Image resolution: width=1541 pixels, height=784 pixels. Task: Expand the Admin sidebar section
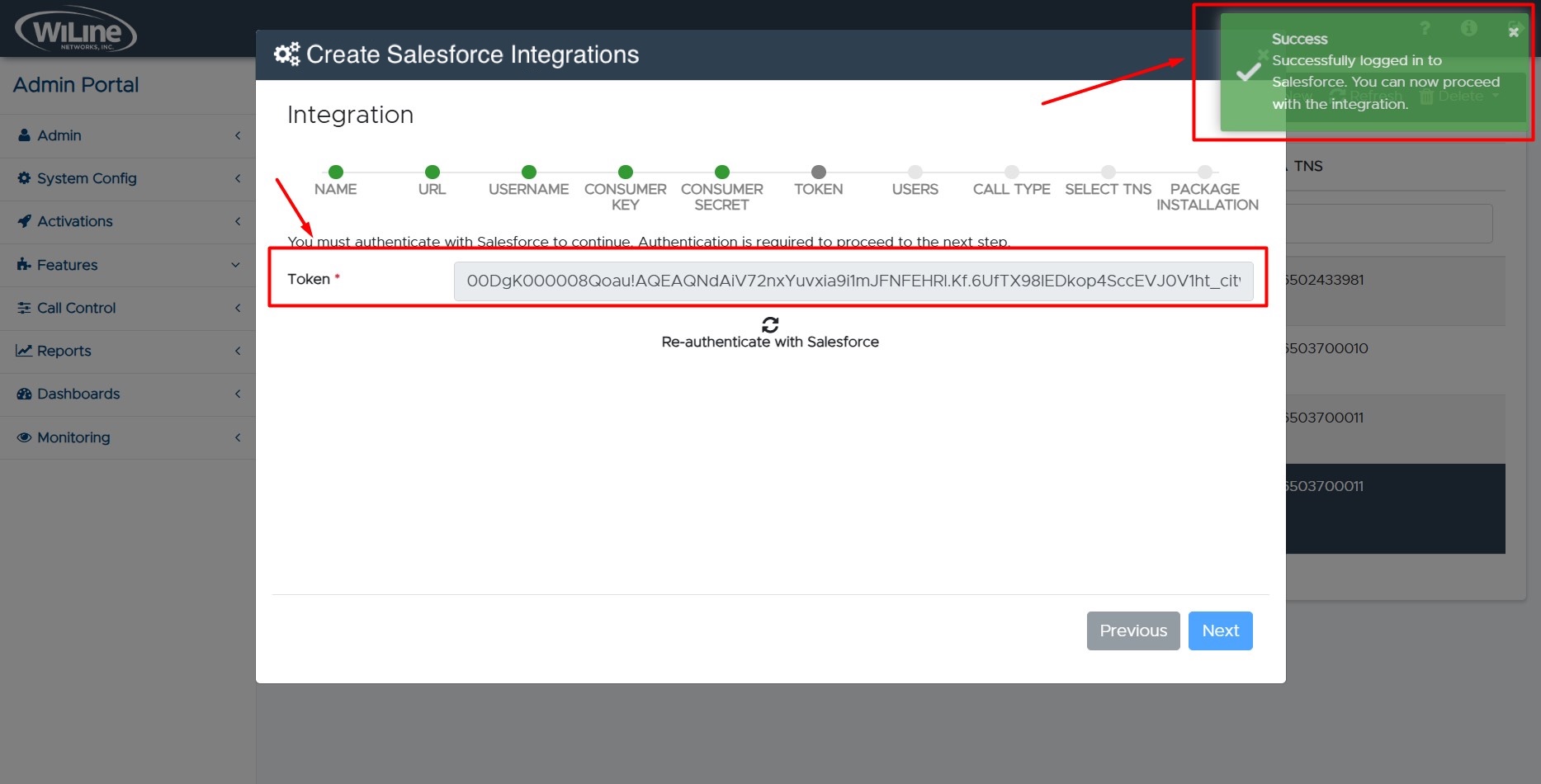click(238, 135)
